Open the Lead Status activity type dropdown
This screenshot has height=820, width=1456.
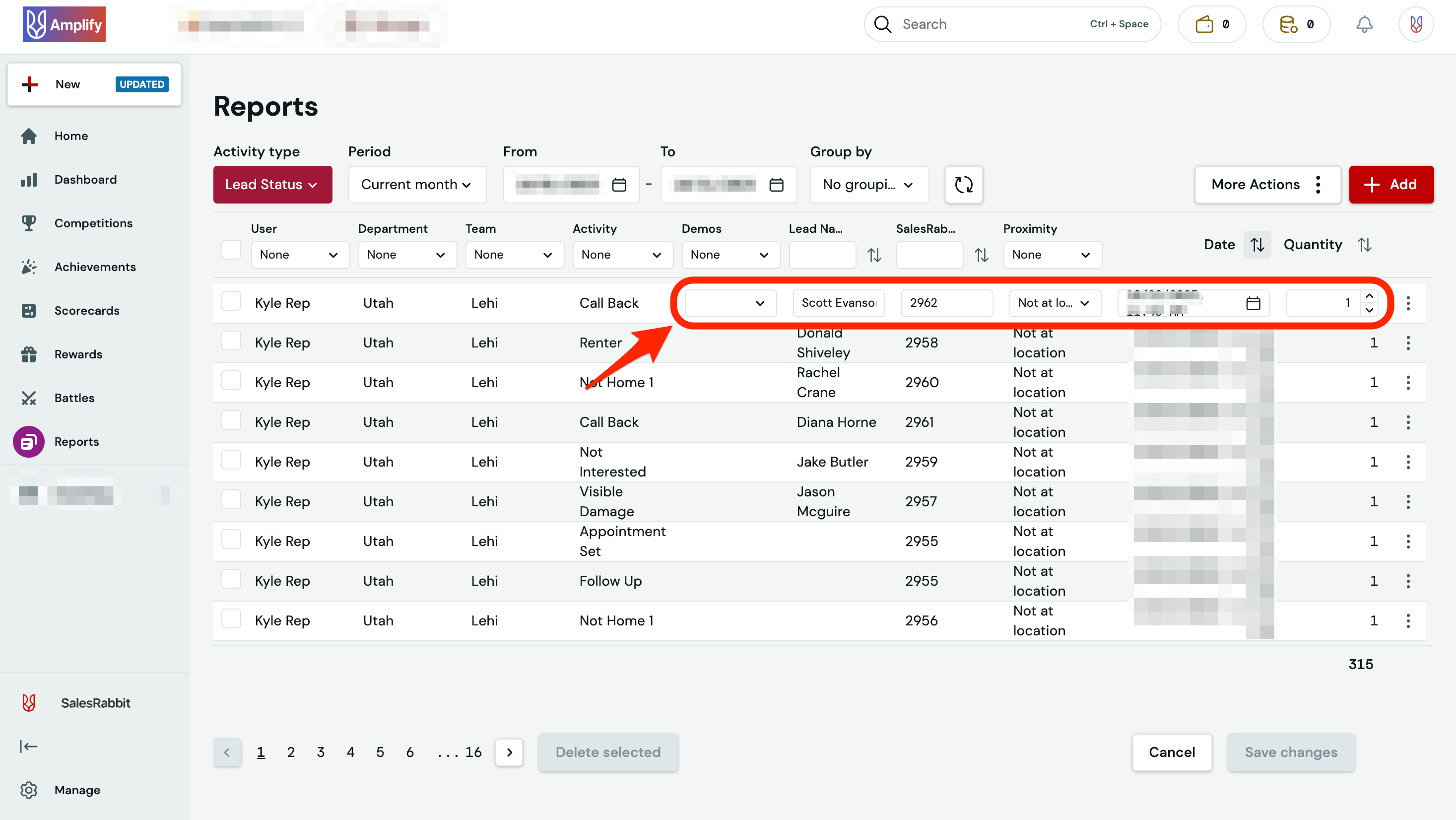tap(272, 184)
